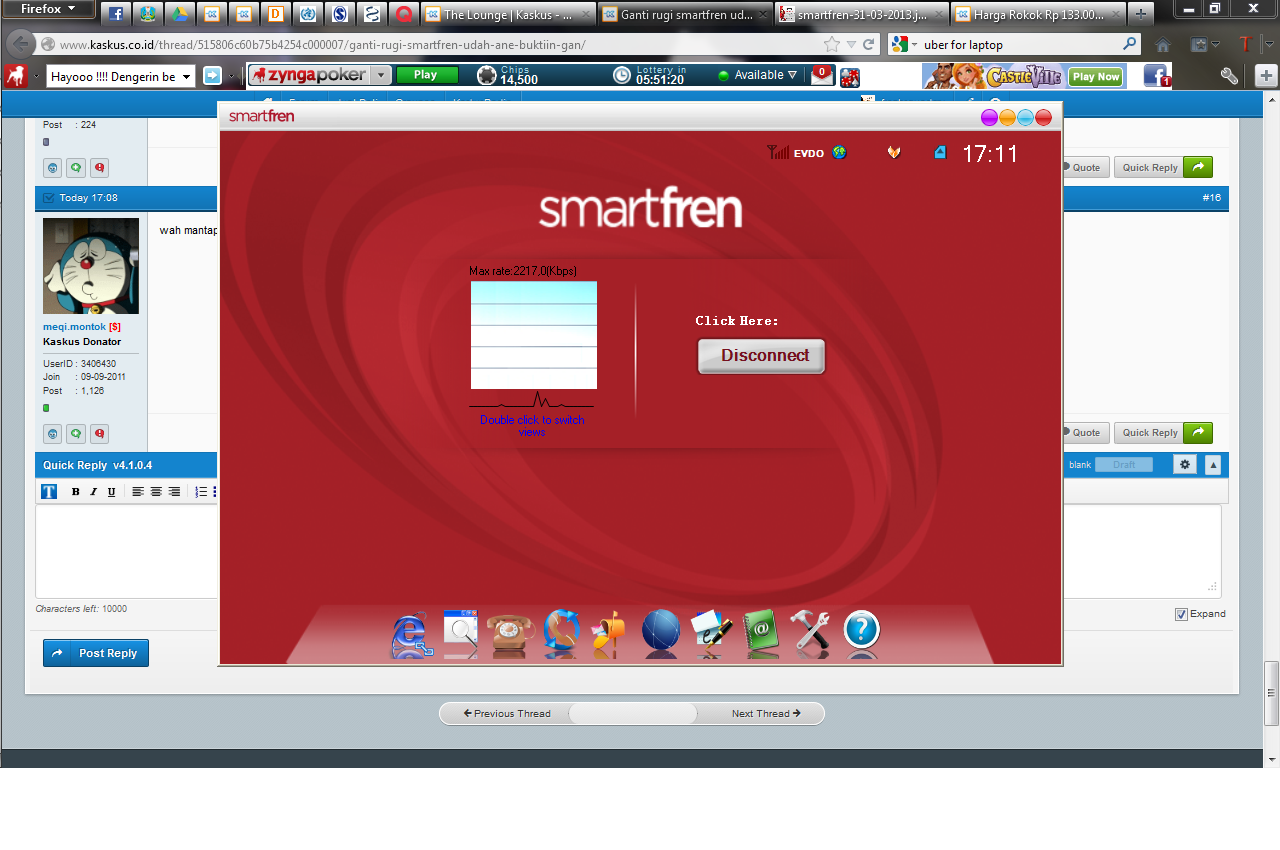Click the blue arrow go button in Zynga toolbar
This screenshot has height=850, width=1280.
213,76
